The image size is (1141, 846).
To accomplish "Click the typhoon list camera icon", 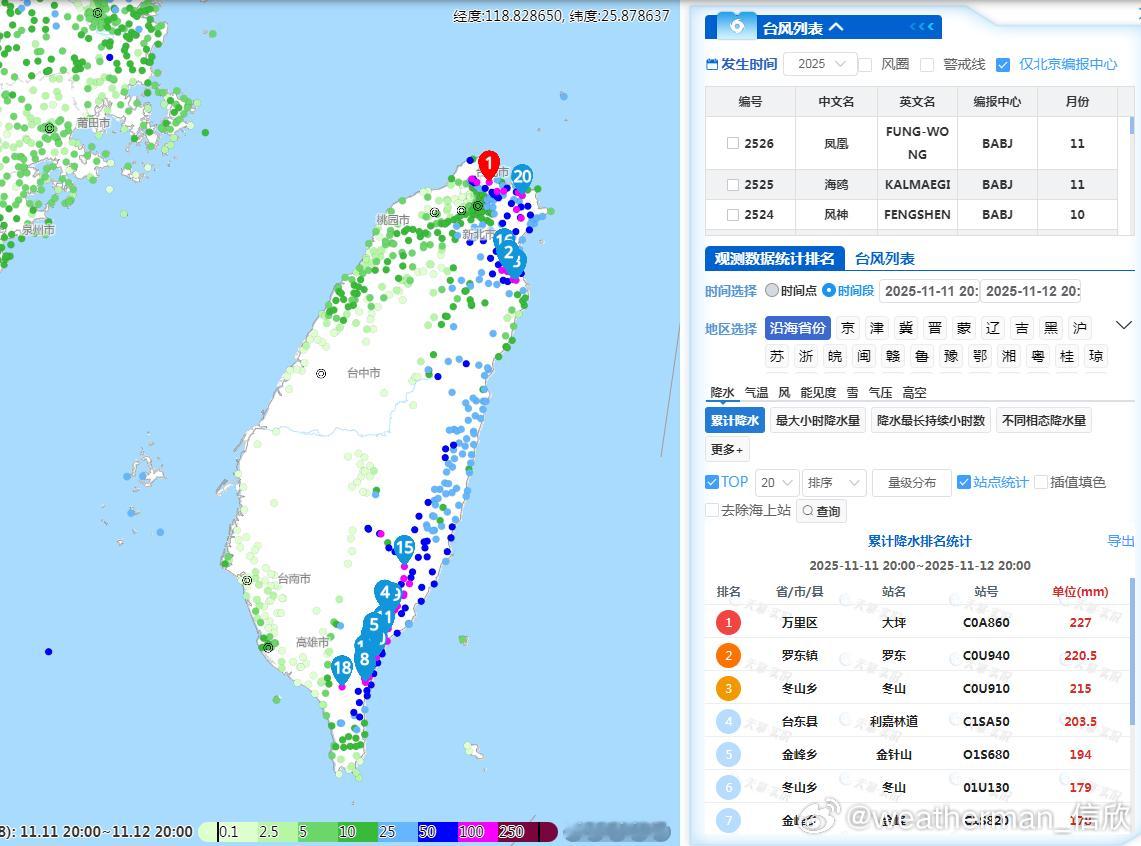I will (x=736, y=26).
